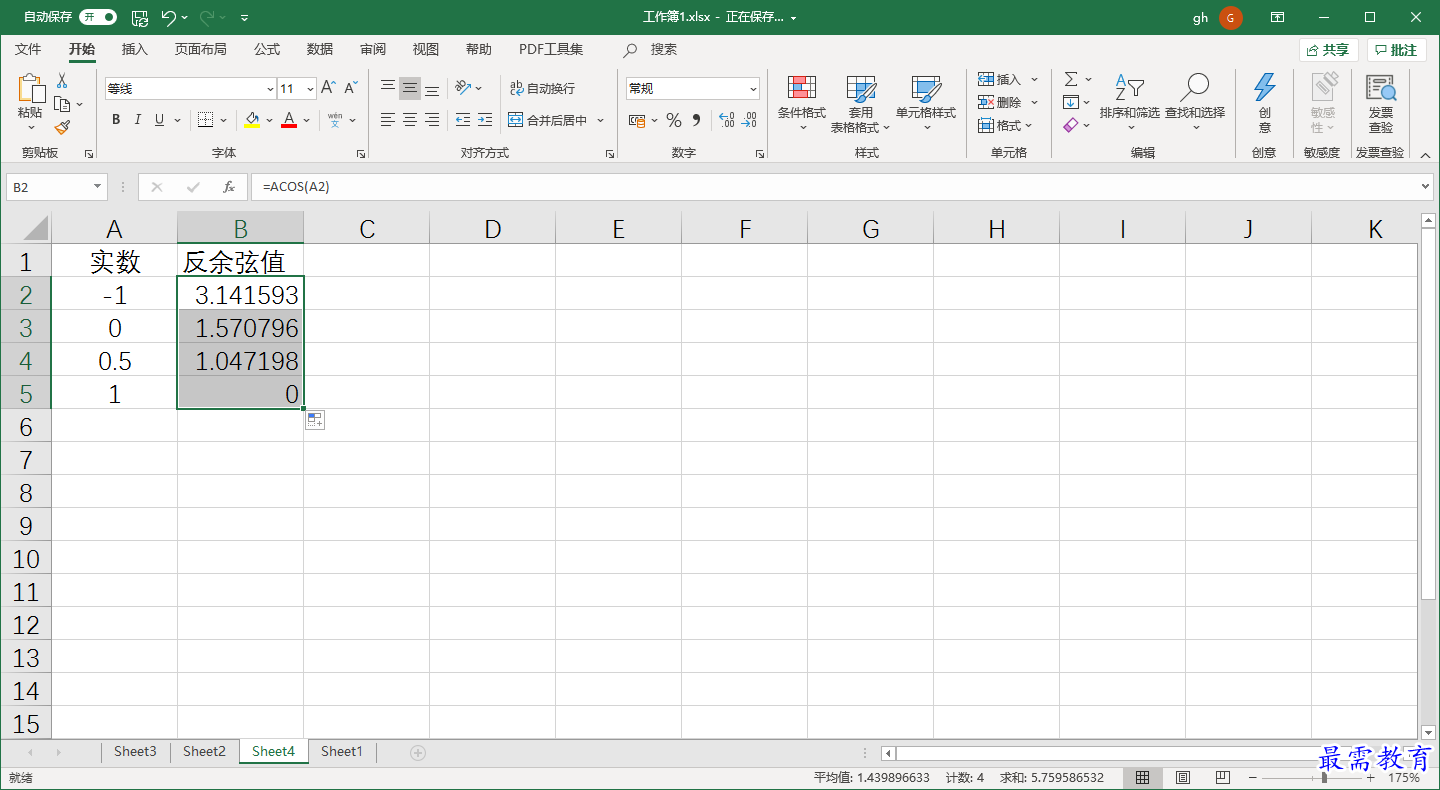Open the font size 11 dropdown
Image resolution: width=1440 pixels, height=790 pixels.
click(310, 89)
